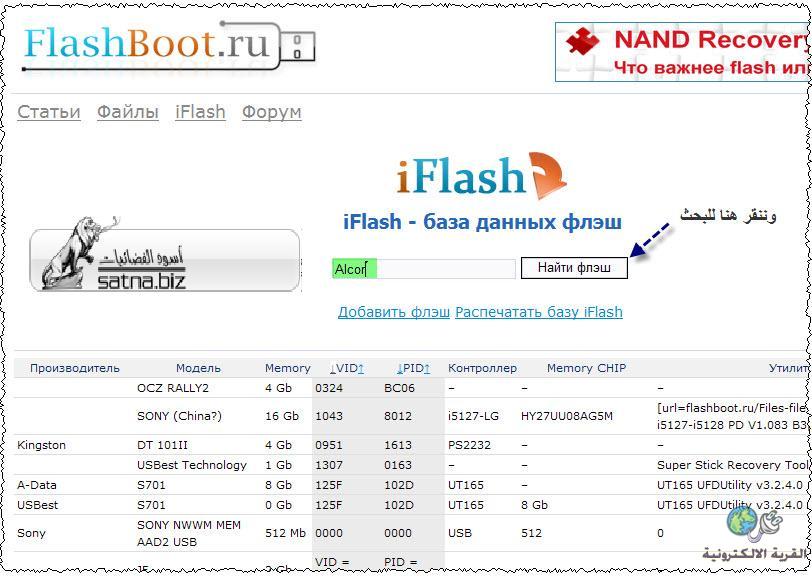Sort PID column descending with down arrow
Screen dimensions: 812x576
[x=400, y=368]
